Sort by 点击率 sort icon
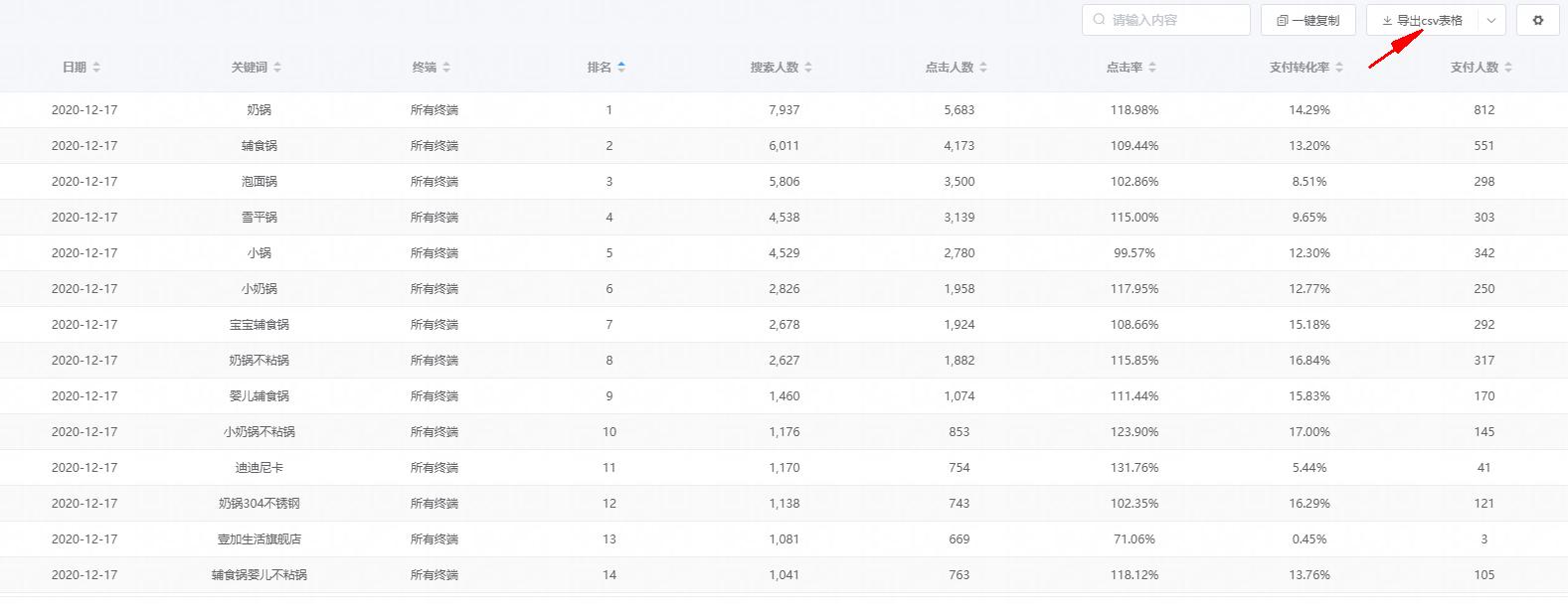Viewport: 1568px width, 613px height. pyautogui.click(x=1152, y=68)
